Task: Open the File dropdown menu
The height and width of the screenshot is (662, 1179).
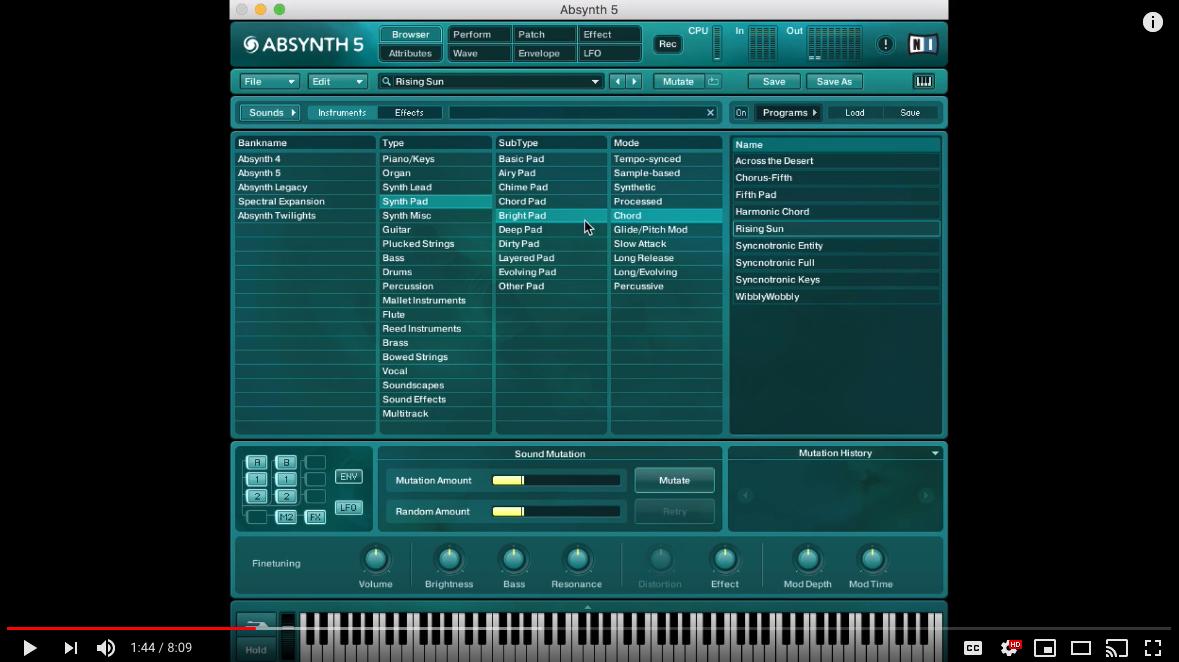Action: (269, 81)
